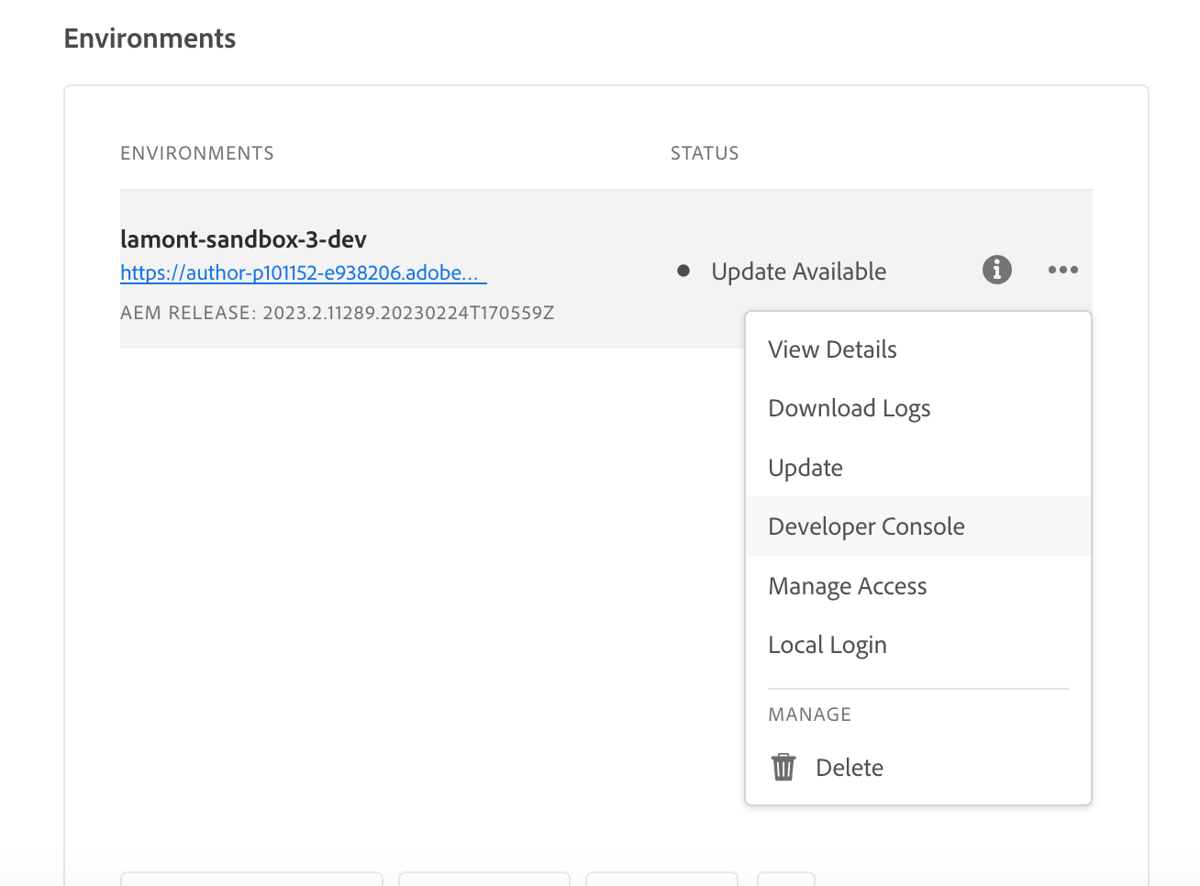Viewport: 1200px width, 886px height.
Task: Select Local Login from the menu
Action: [827, 644]
